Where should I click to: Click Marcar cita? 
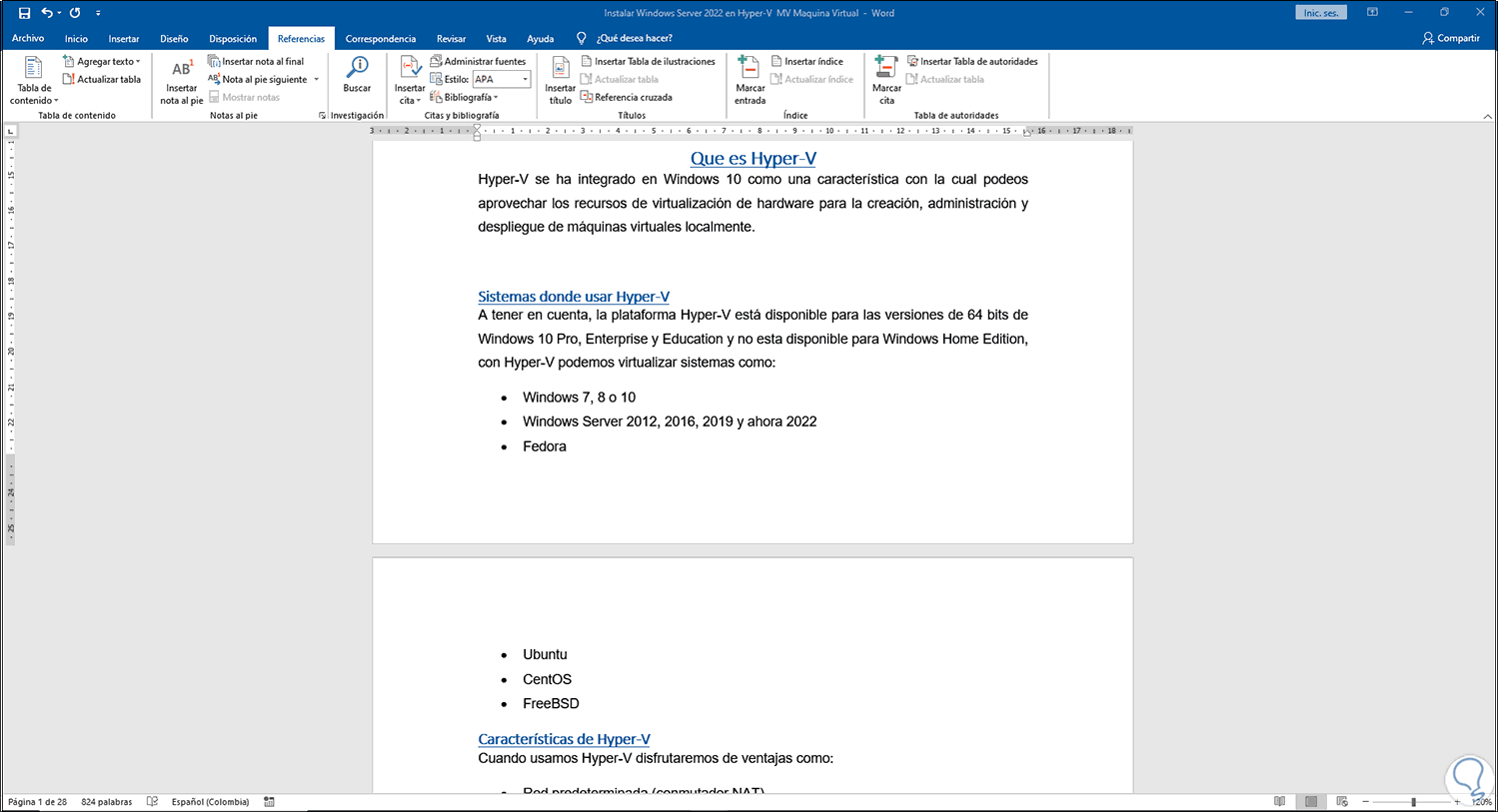tap(886, 81)
